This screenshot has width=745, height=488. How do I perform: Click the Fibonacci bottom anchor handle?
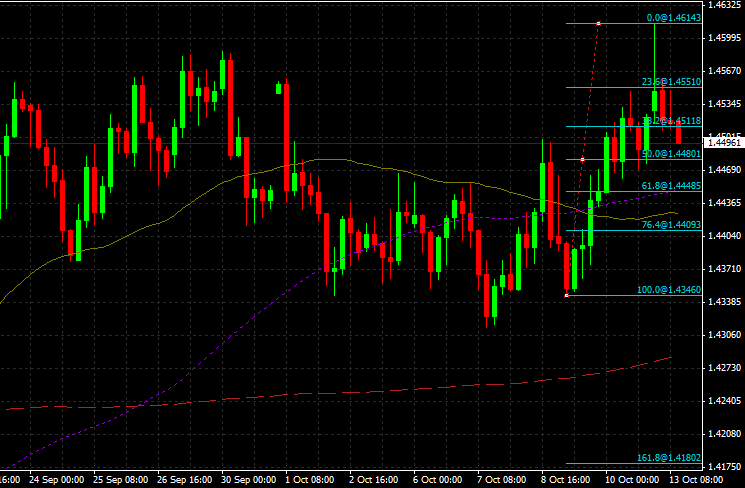click(567, 295)
